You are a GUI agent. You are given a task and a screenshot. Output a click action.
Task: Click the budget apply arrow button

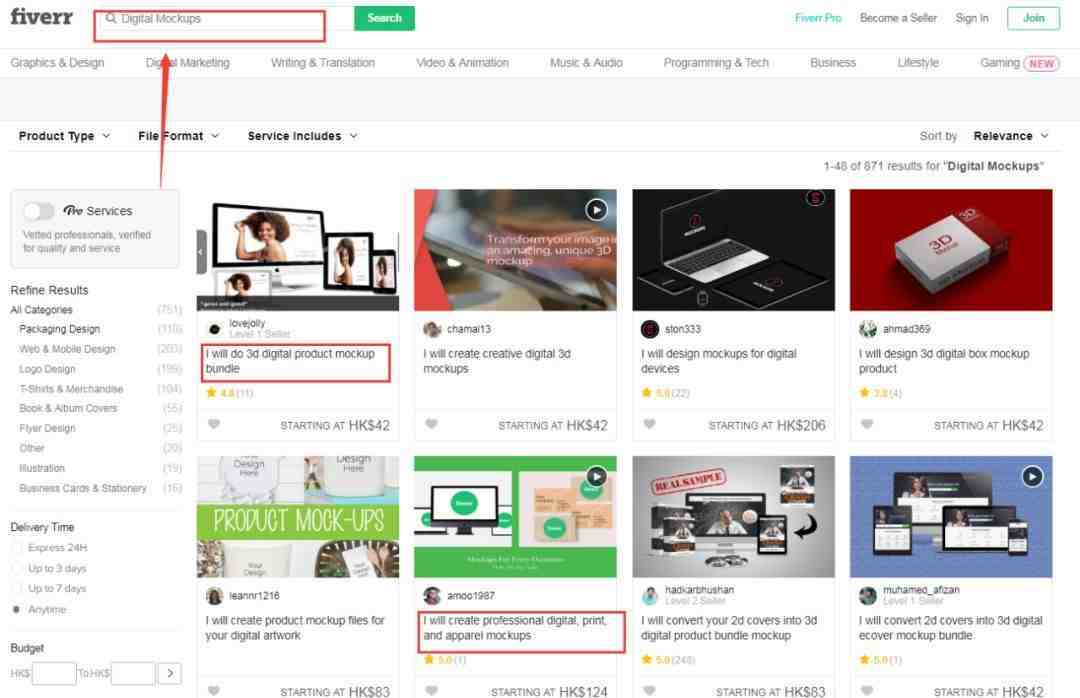click(x=171, y=674)
